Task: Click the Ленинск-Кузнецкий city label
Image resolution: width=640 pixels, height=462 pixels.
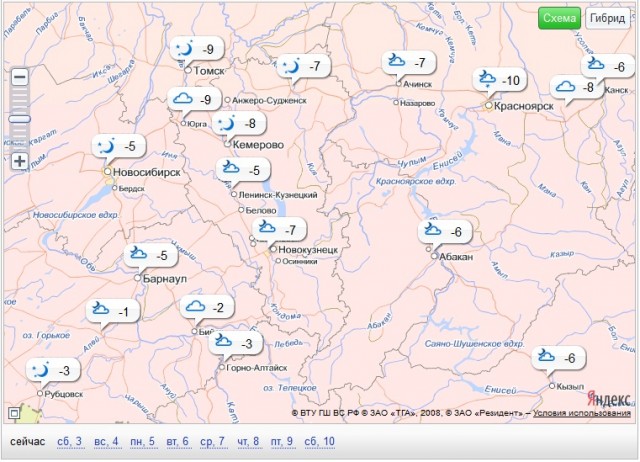Action: click(278, 195)
